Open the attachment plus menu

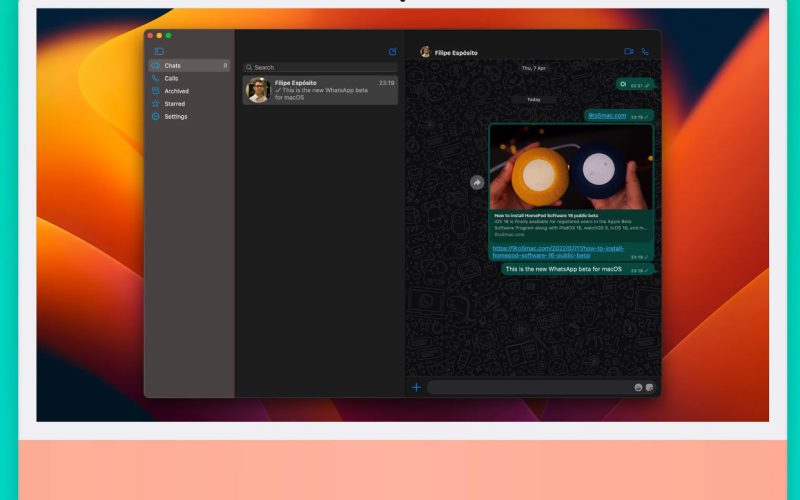coord(416,387)
